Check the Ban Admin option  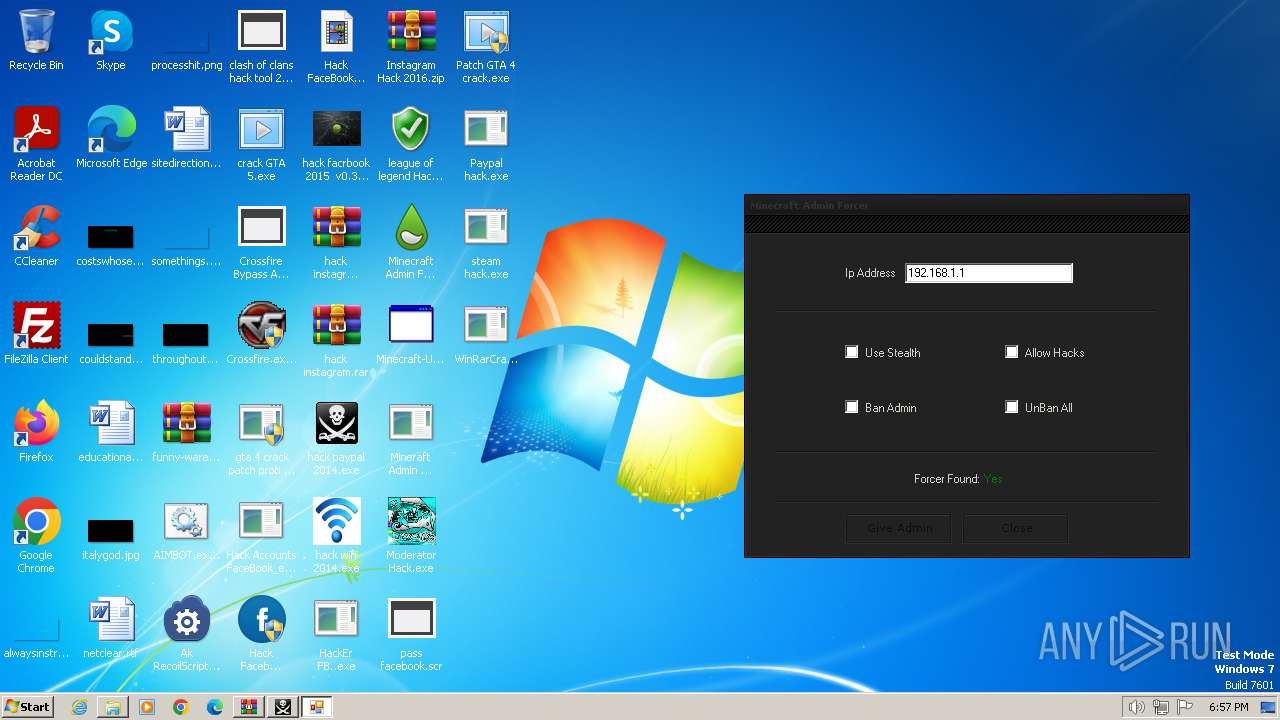point(852,407)
